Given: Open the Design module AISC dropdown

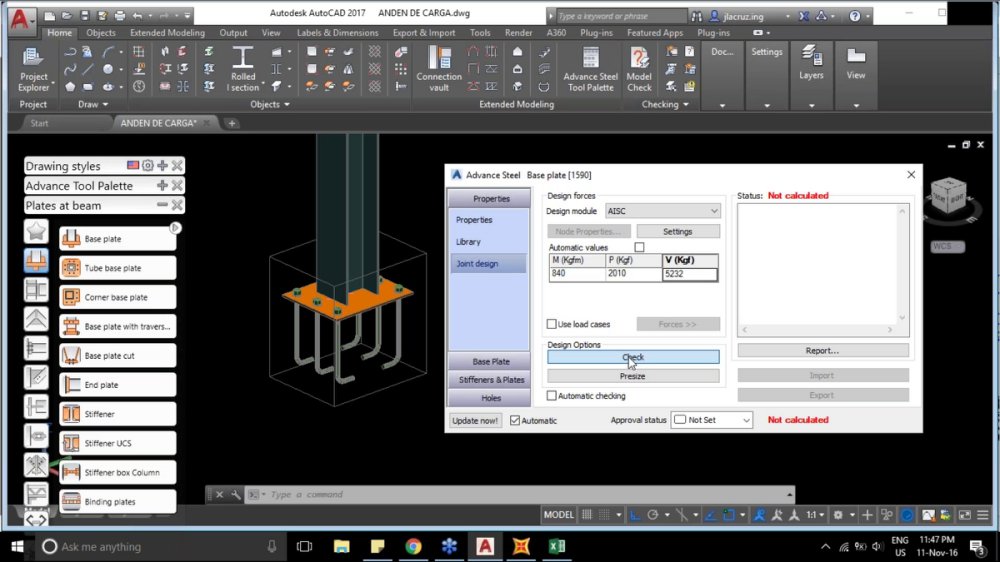Looking at the screenshot, I should [x=663, y=211].
